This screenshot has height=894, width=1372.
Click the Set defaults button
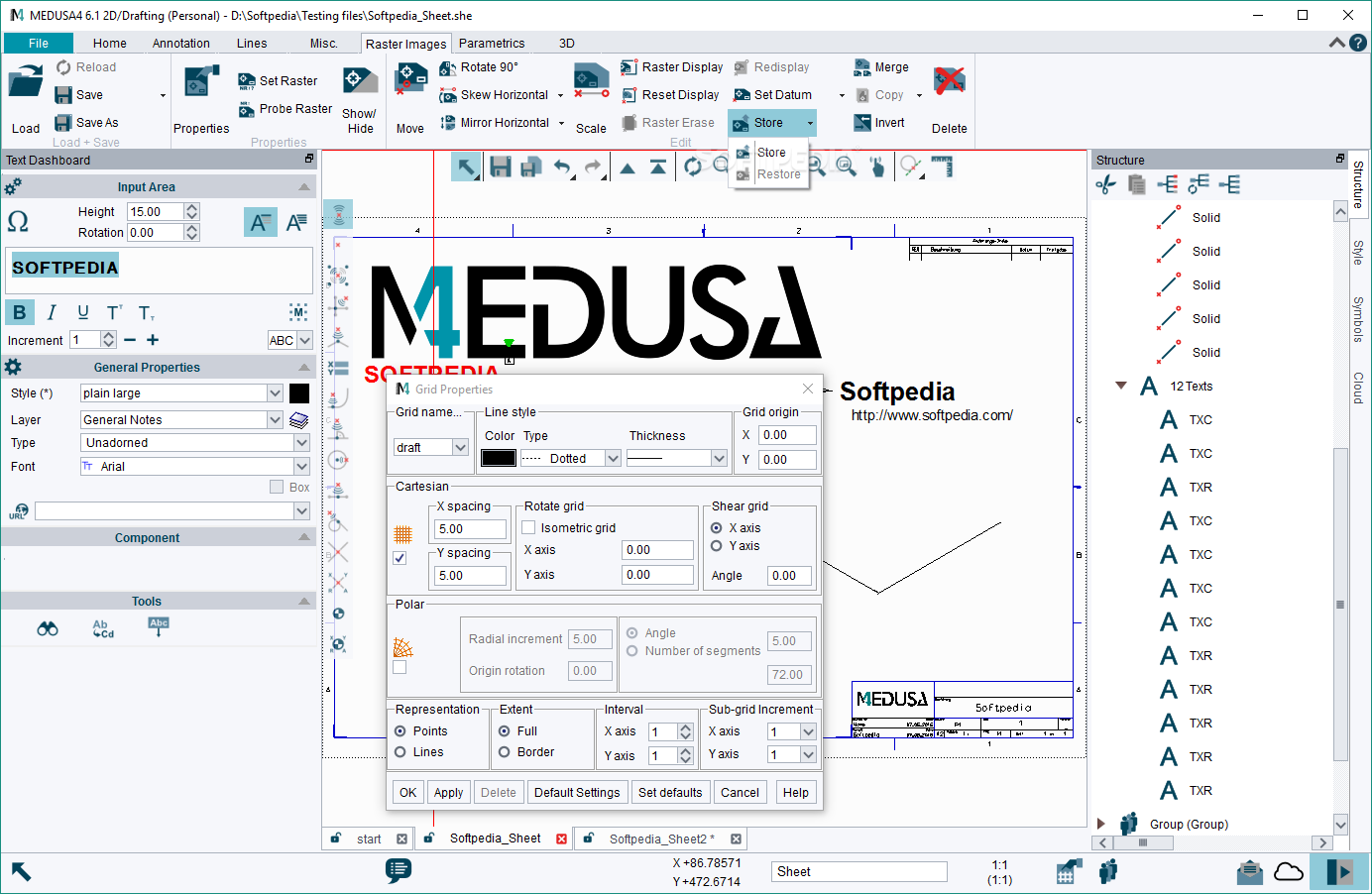670,792
